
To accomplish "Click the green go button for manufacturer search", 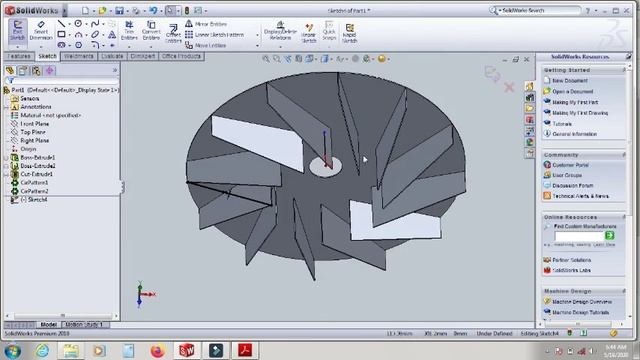I will tap(609, 236).
